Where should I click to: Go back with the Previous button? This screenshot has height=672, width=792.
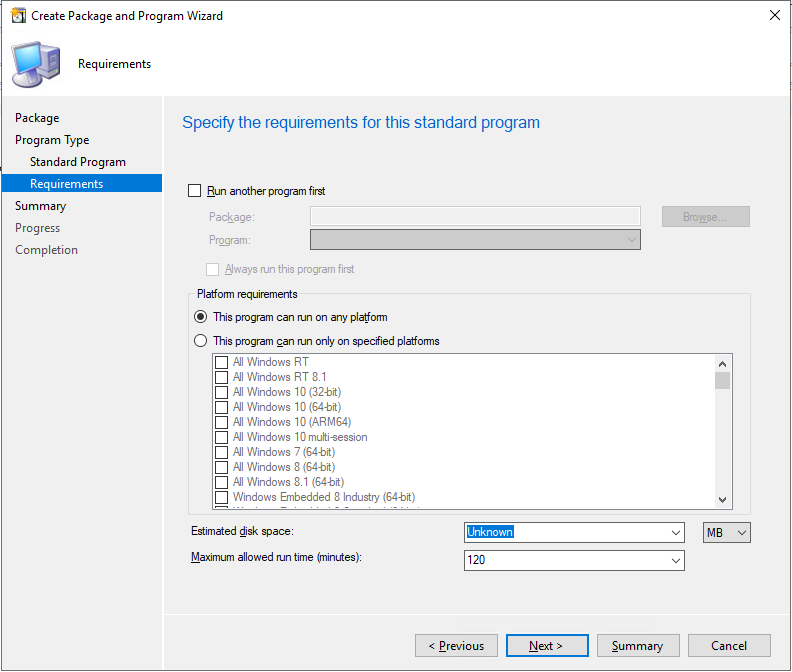(x=456, y=646)
